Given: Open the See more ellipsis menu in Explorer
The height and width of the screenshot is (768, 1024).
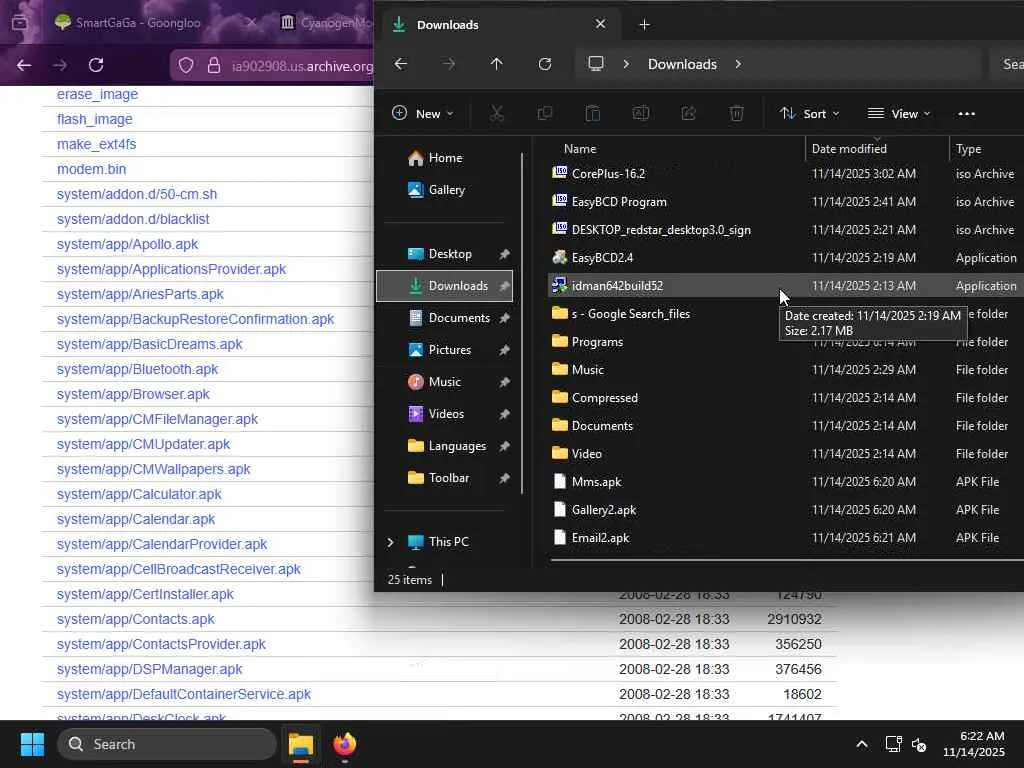Looking at the screenshot, I should coord(967,114).
